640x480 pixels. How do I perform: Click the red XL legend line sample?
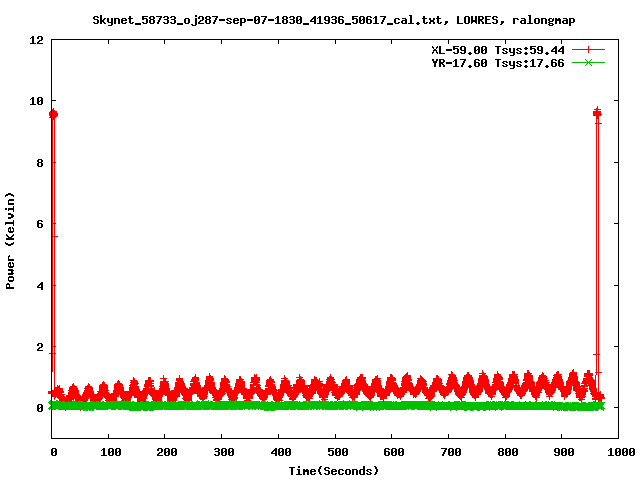pyautogui.click(x=588, y=50)
